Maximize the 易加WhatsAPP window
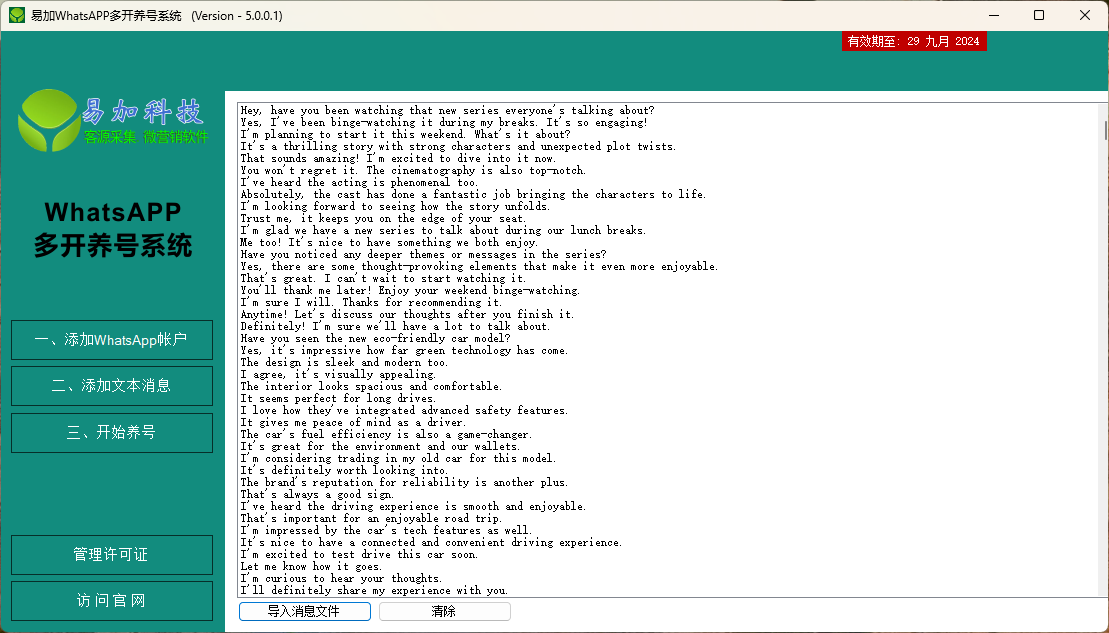This screenshot has height=633, width=1109. point(1039,15)
